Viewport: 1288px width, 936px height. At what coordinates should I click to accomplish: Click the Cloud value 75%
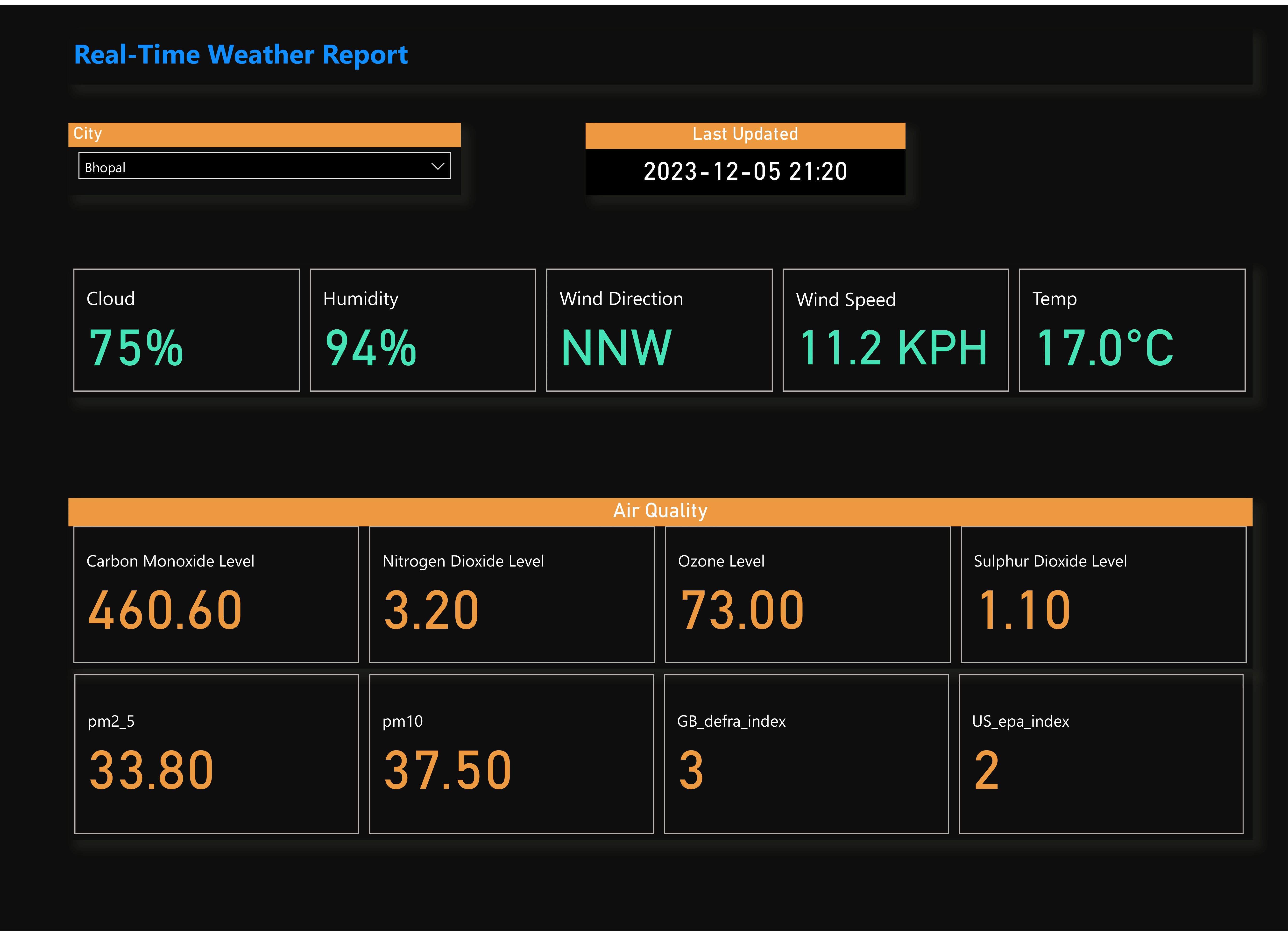(136, 347)
